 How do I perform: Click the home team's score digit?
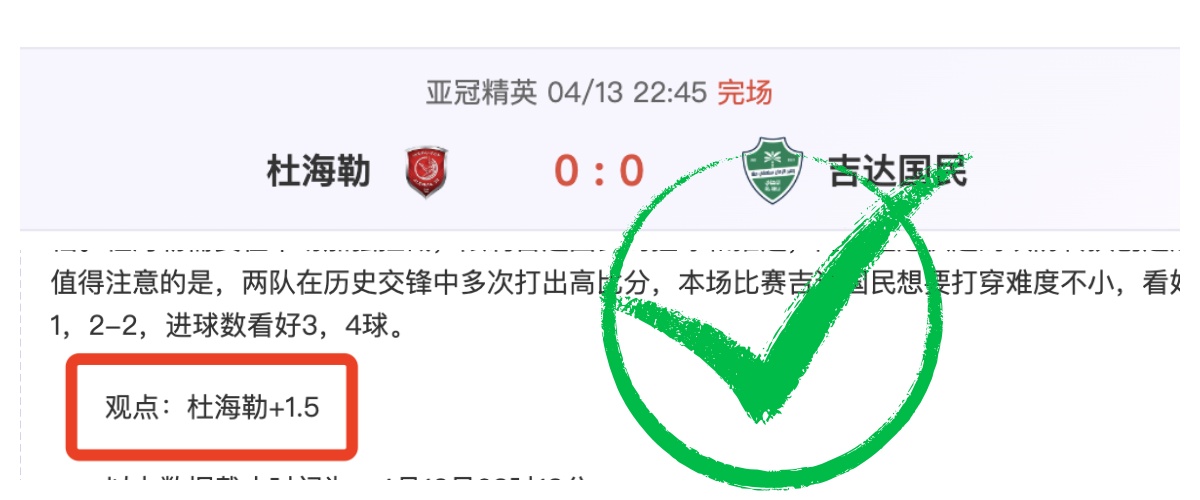click(569, 172)
